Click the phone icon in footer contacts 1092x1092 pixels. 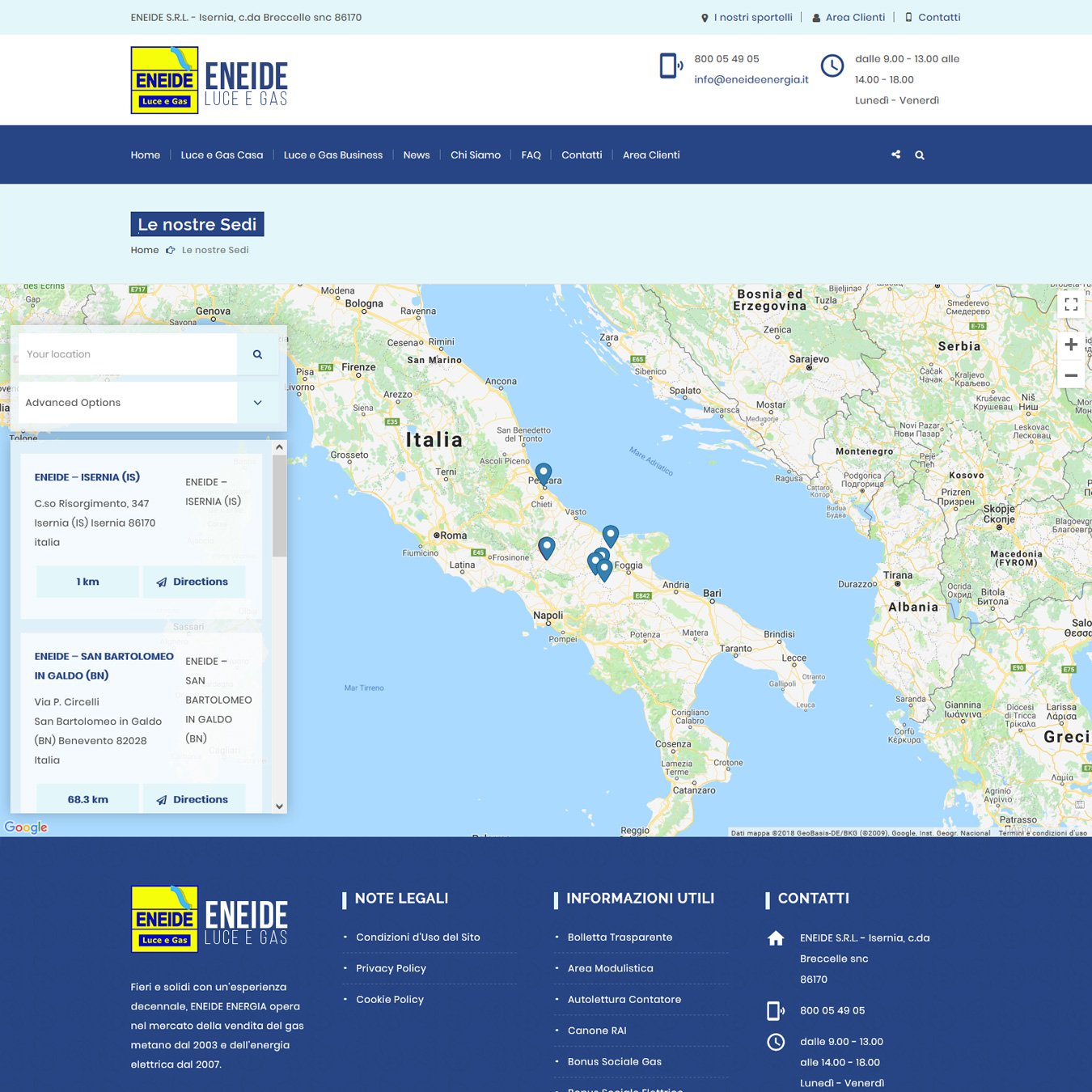point(776,1010)
